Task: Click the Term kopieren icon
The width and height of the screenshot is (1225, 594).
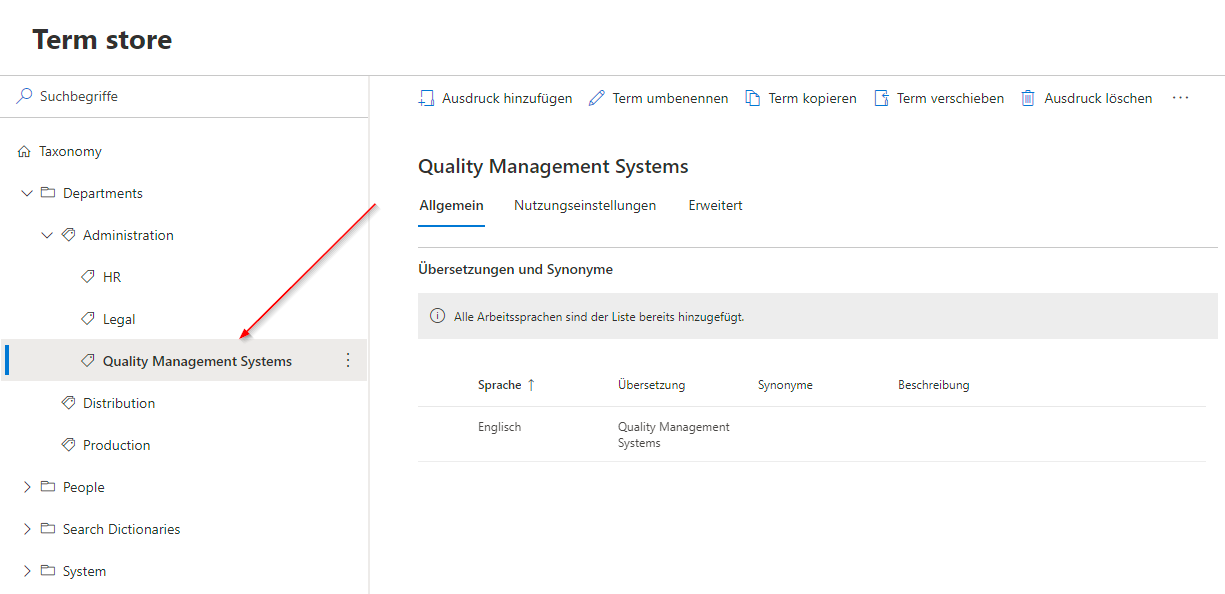Action: click(x=753, y=98)
